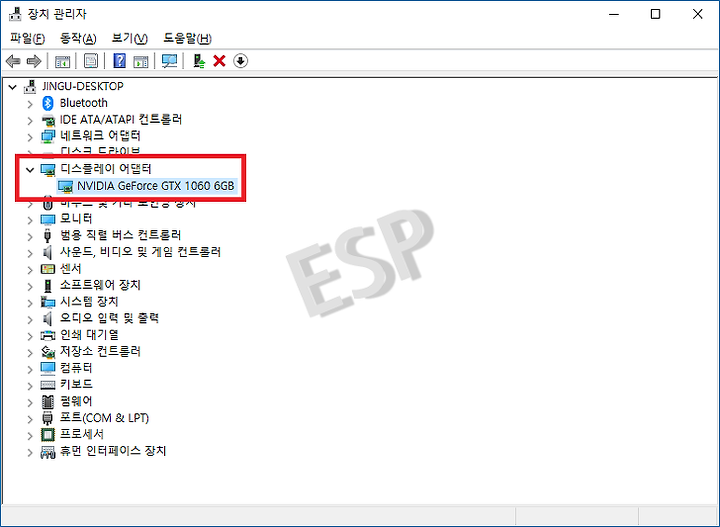
Task: Scan for hardware changes via monitor icon
Action: point(169,61)
